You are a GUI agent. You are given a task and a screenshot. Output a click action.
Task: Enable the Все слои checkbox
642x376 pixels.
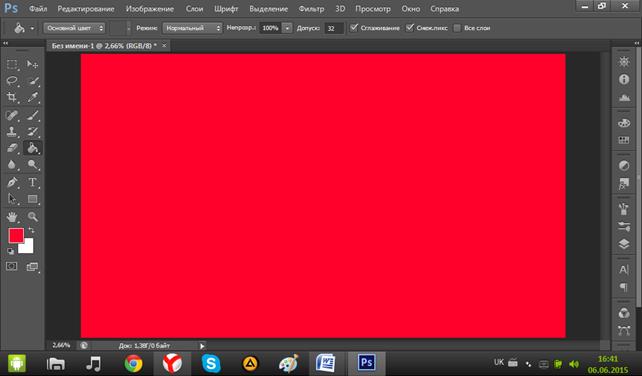coord(457,28)
